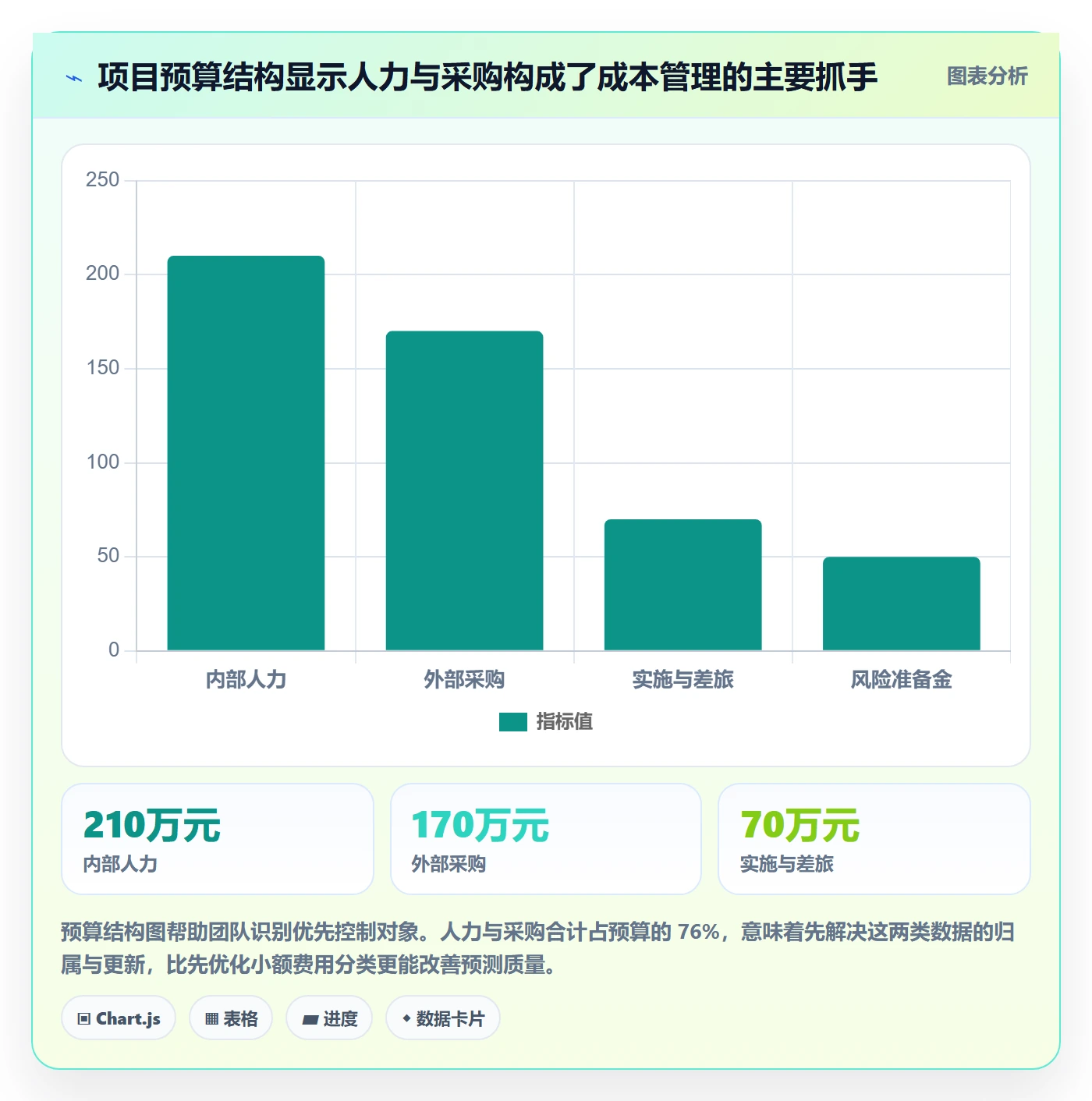
Task: Click the description paragraph starting 预算结构图帮助团队
Action: [x=538, y=948]
